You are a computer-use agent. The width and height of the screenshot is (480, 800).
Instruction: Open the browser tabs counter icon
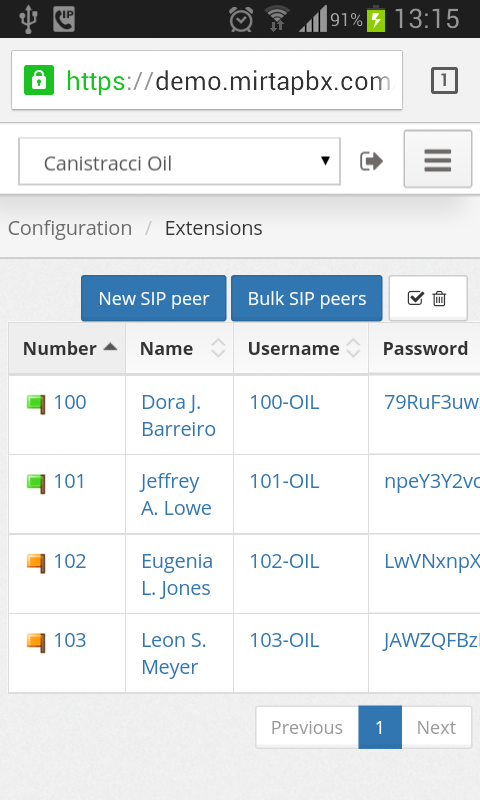tap(444, 80)
